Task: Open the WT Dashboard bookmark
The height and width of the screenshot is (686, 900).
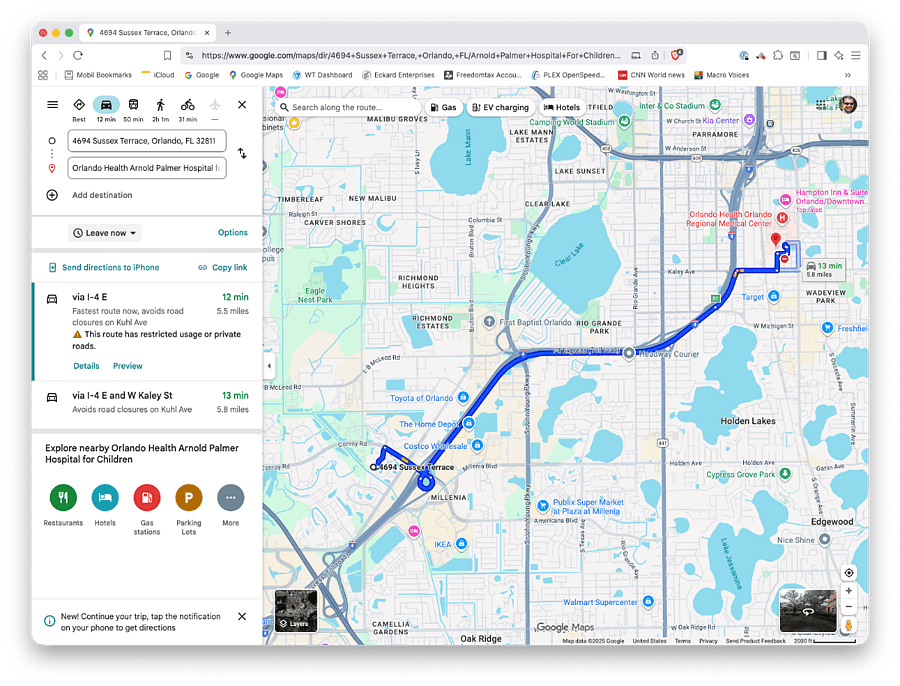Action: [x=323, y=75]
